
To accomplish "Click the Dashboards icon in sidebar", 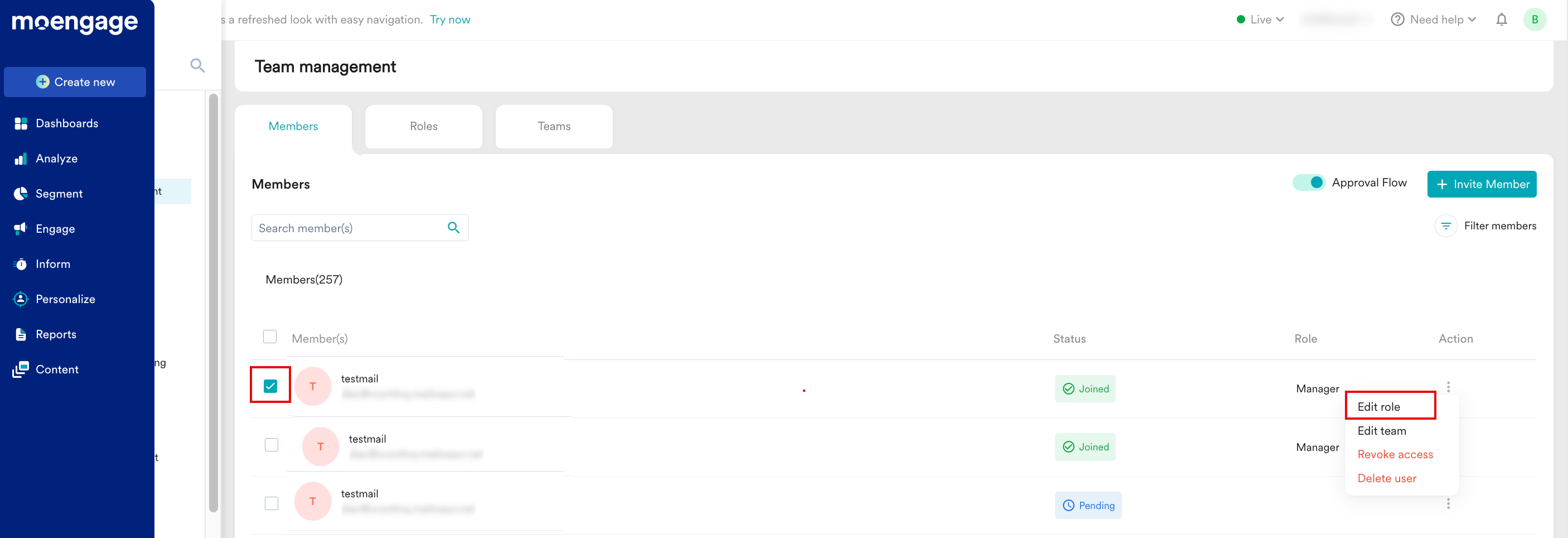I will (21, 124).
